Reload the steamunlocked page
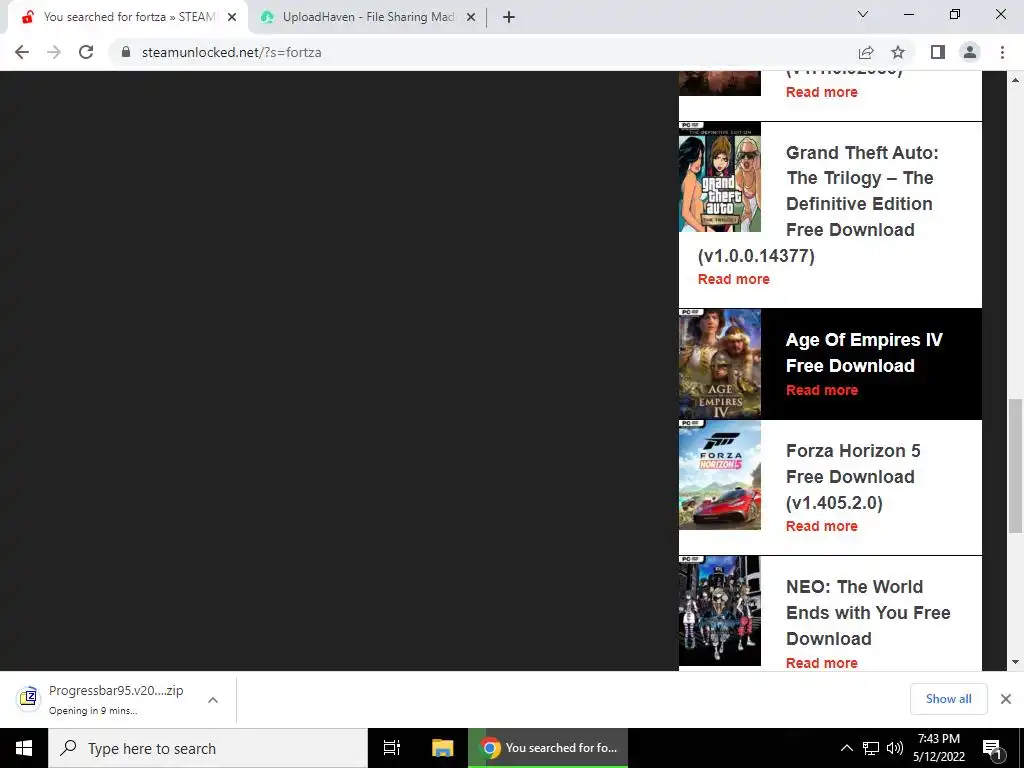 click(x=86, y=52)
